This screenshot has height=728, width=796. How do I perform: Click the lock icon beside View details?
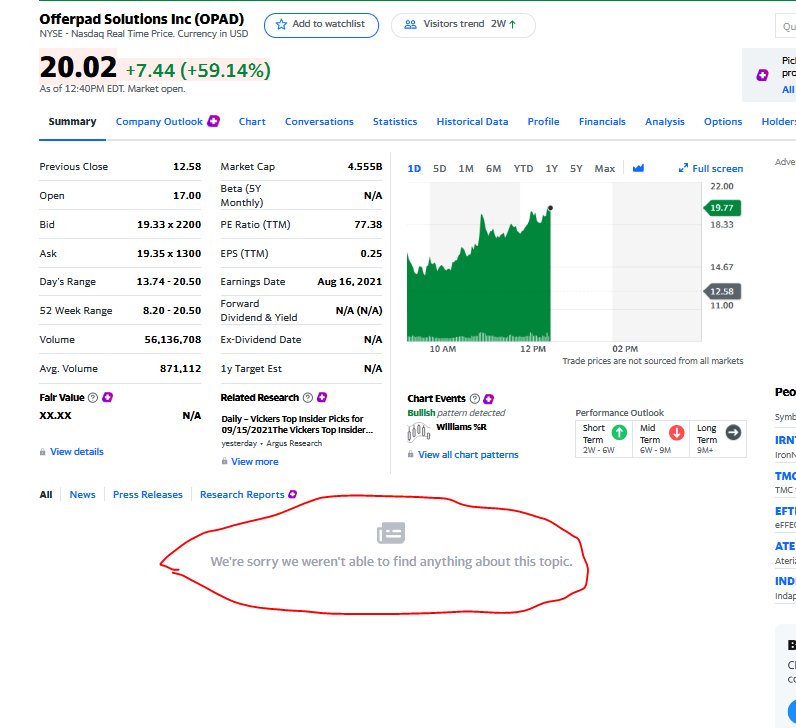tap(43, 452)
